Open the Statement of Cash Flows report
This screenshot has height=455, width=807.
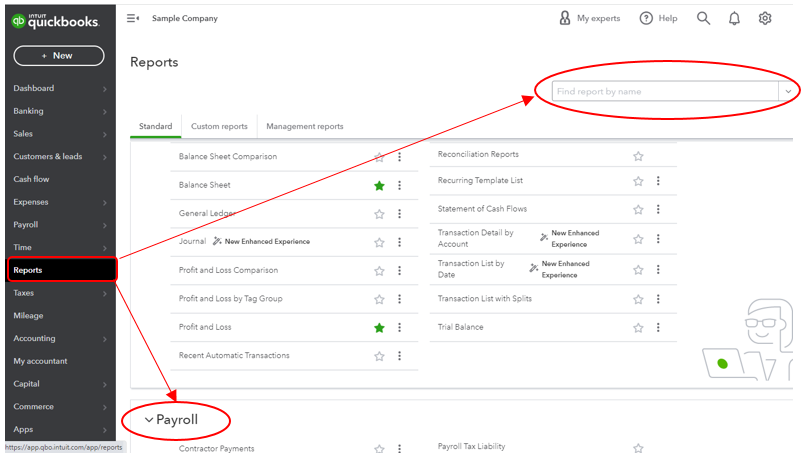pyautogui.click(x=482, y=209)
